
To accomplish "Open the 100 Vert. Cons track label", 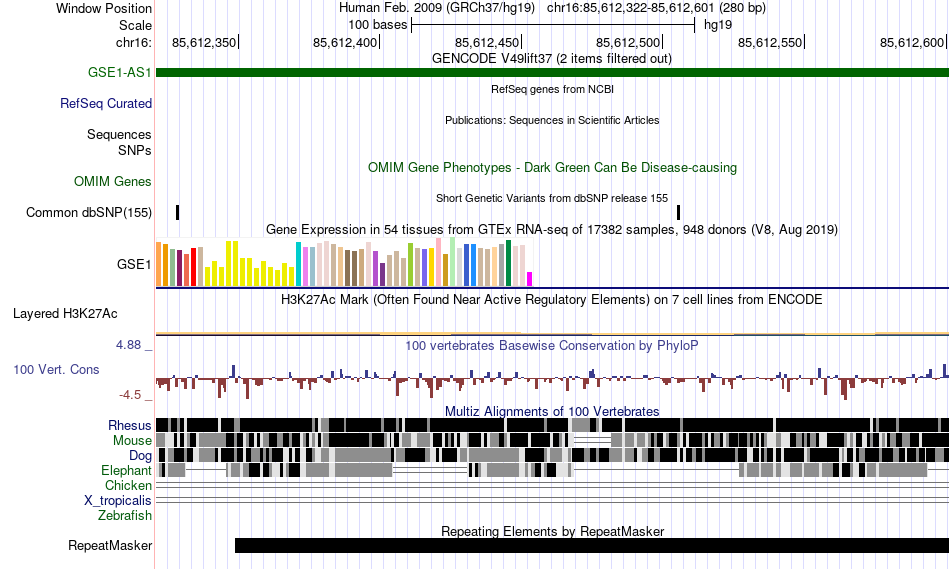I will pos(56,370).
